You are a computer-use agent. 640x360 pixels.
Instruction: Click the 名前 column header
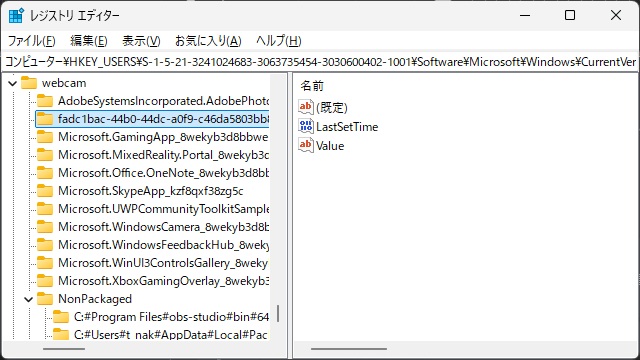point(312,86)
